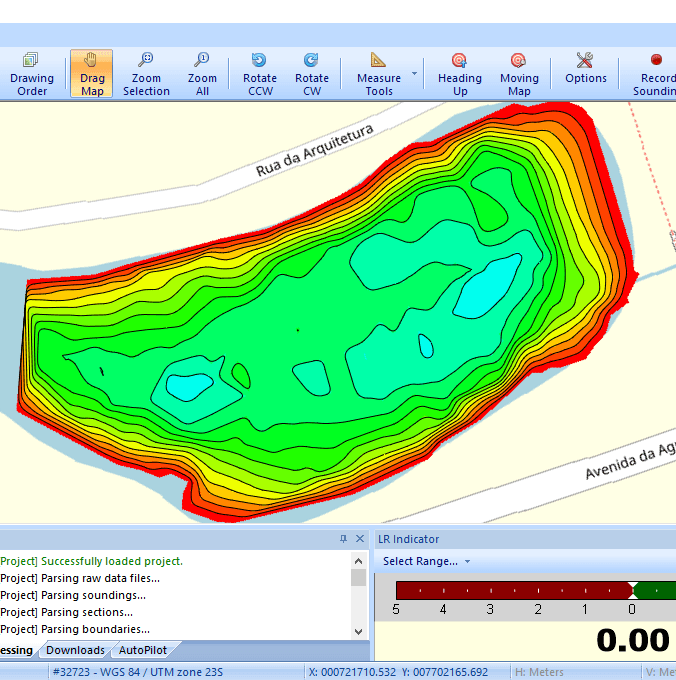Rotate the map counter-clockwise with Rotate CCW
Image resolution: width=676 pixels, height=680 pixels.
(260, 74)
